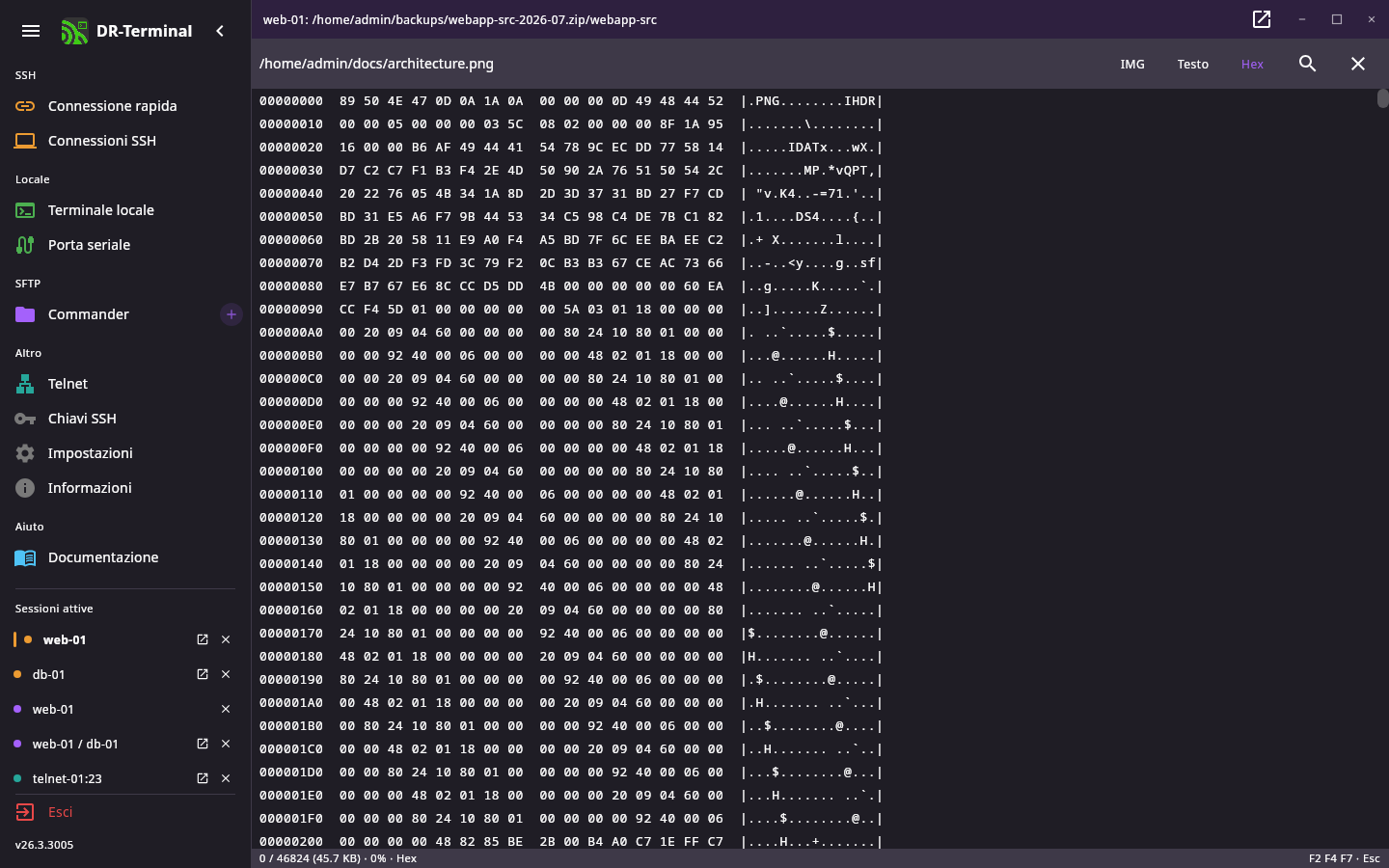Screen dimensions: 1389x868
Task: Click the Commander folder icon
Action: pyautogui.click(x=25, y=314)
